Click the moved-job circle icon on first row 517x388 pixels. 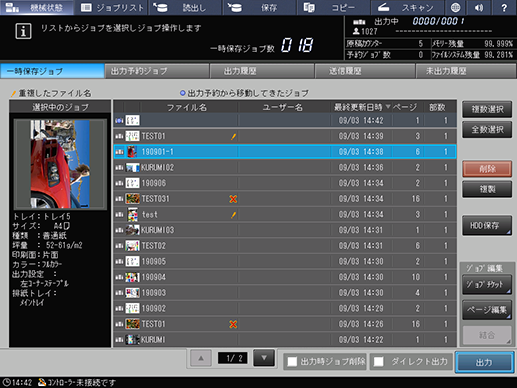coord(119,120)
